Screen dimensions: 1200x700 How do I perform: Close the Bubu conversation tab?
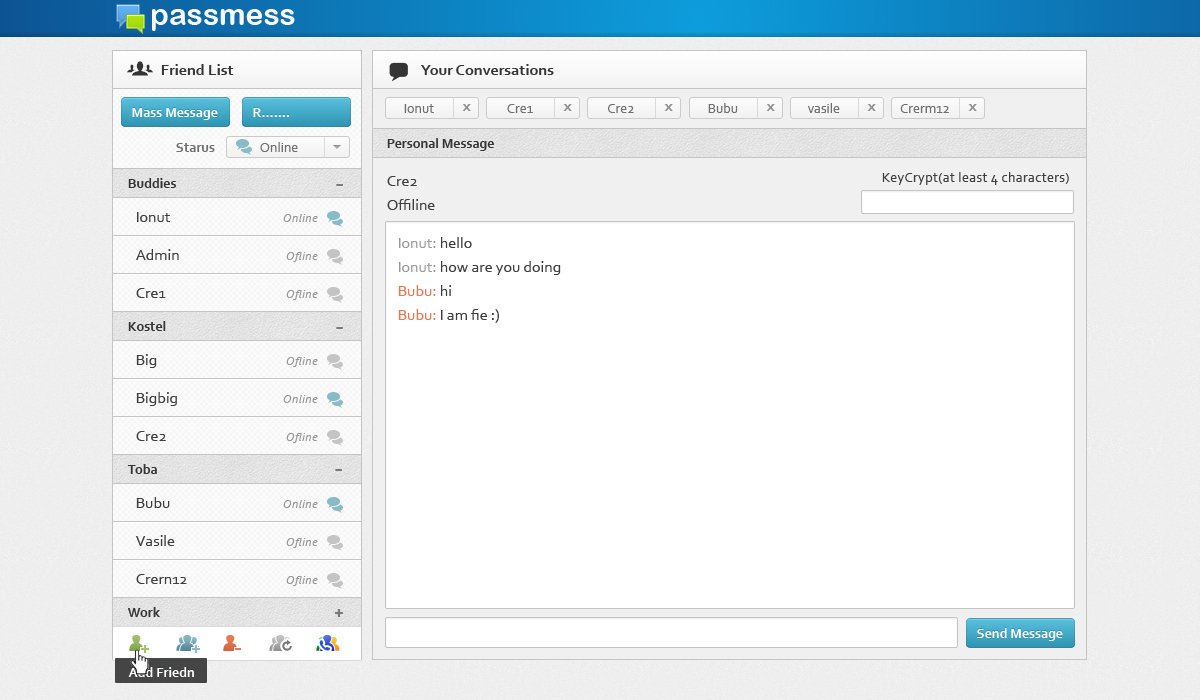click(x=770, y=108)
